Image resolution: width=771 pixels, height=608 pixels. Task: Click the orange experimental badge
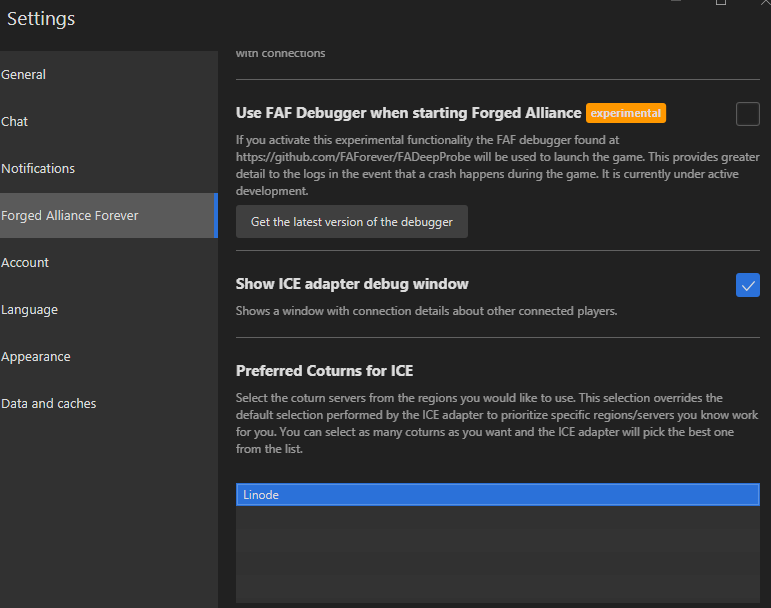[625, 113]
